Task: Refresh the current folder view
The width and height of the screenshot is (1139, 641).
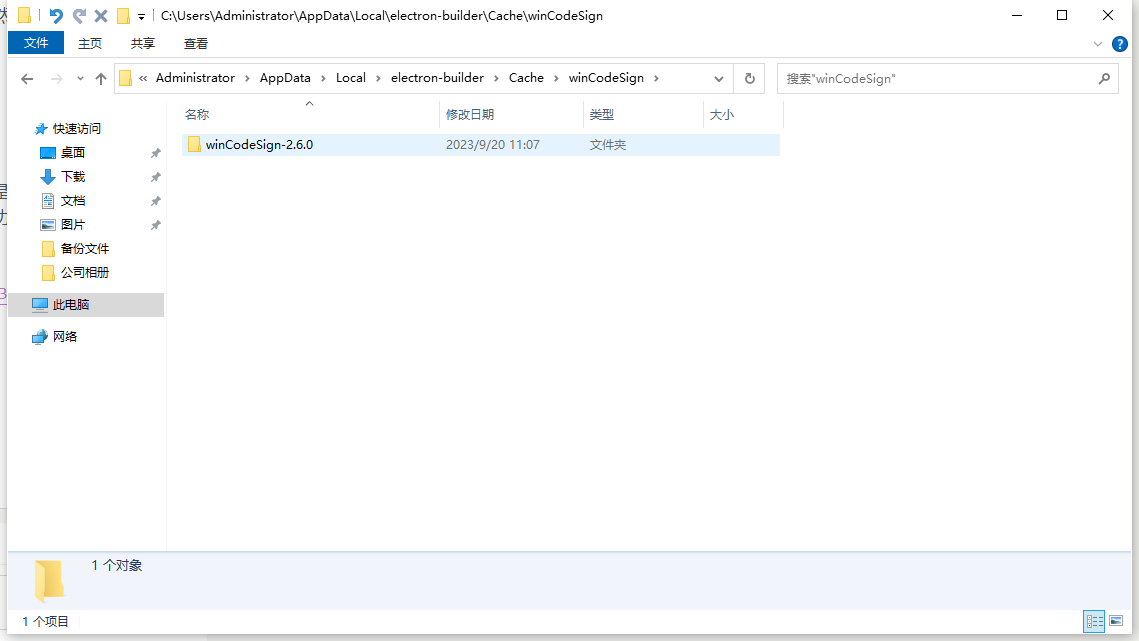Action: [x=749, y=78]
